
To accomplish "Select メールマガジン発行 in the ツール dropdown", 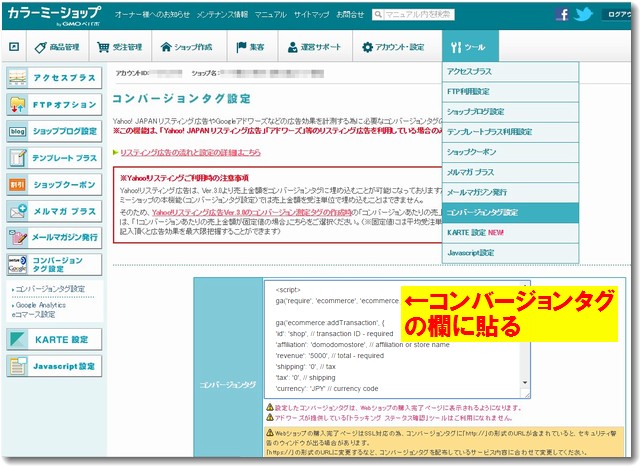I will [510, 192].
